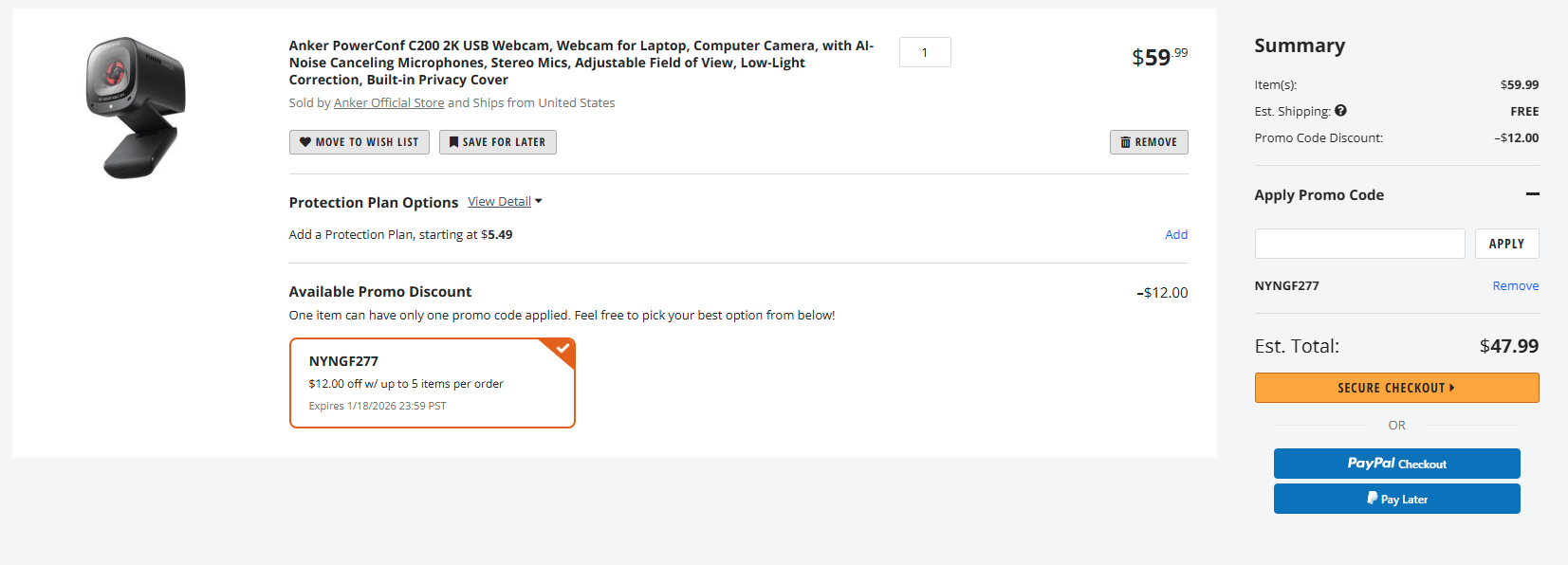Add a protection plan to the webcam

[1175, 234]
